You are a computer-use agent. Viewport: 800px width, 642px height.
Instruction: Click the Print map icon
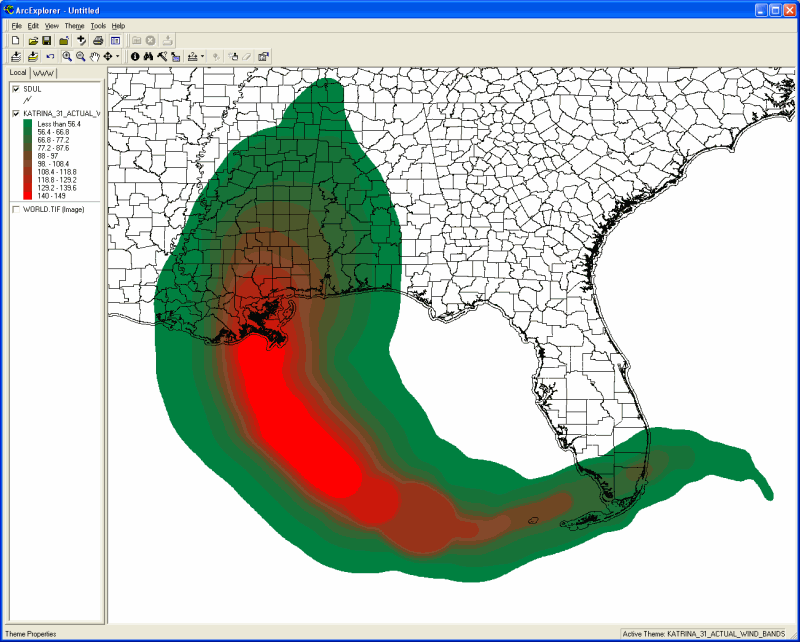tap(98, 40)
